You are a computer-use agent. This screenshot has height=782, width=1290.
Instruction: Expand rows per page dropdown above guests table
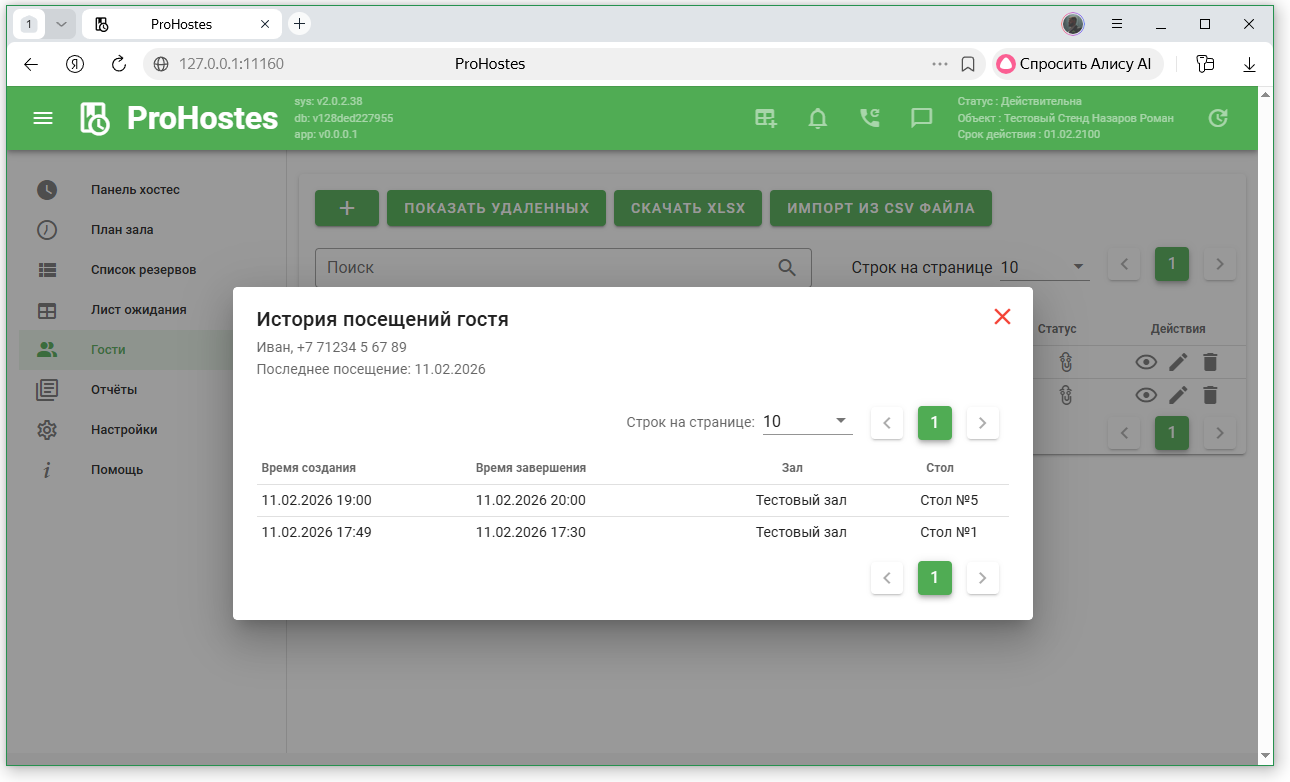(x=1044, y=267)
